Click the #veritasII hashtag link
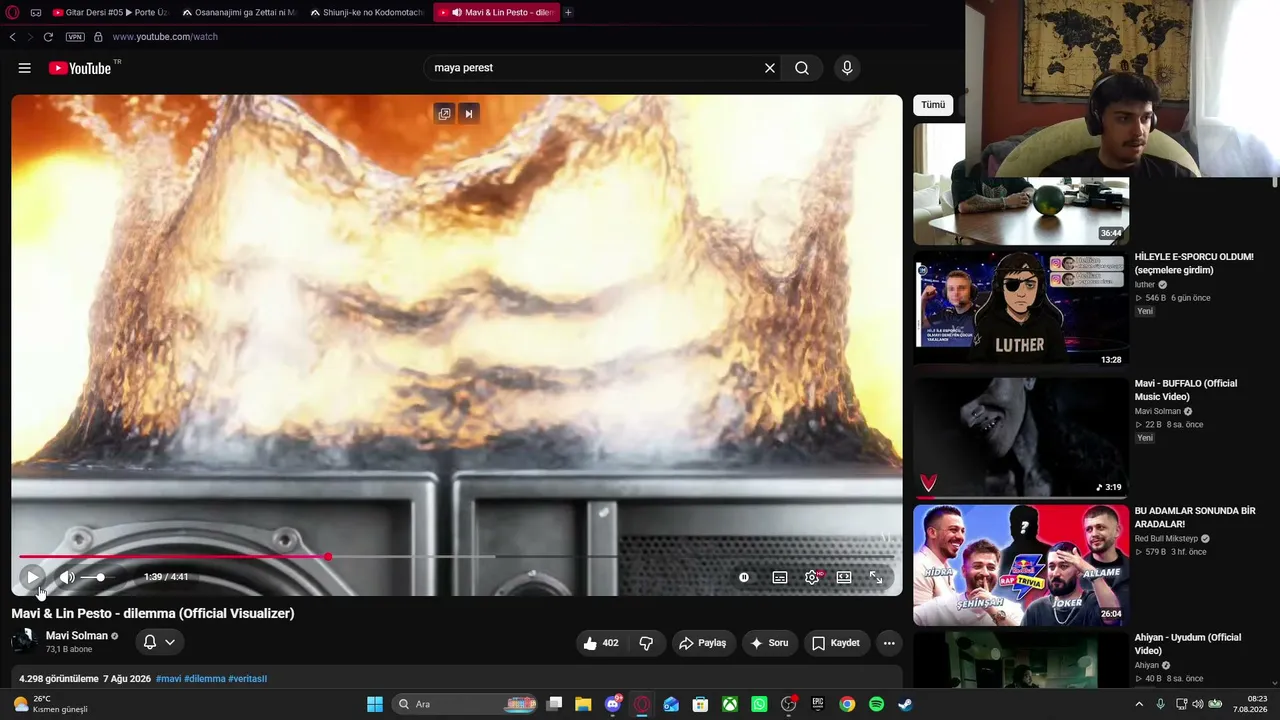 tap(248, 679)
